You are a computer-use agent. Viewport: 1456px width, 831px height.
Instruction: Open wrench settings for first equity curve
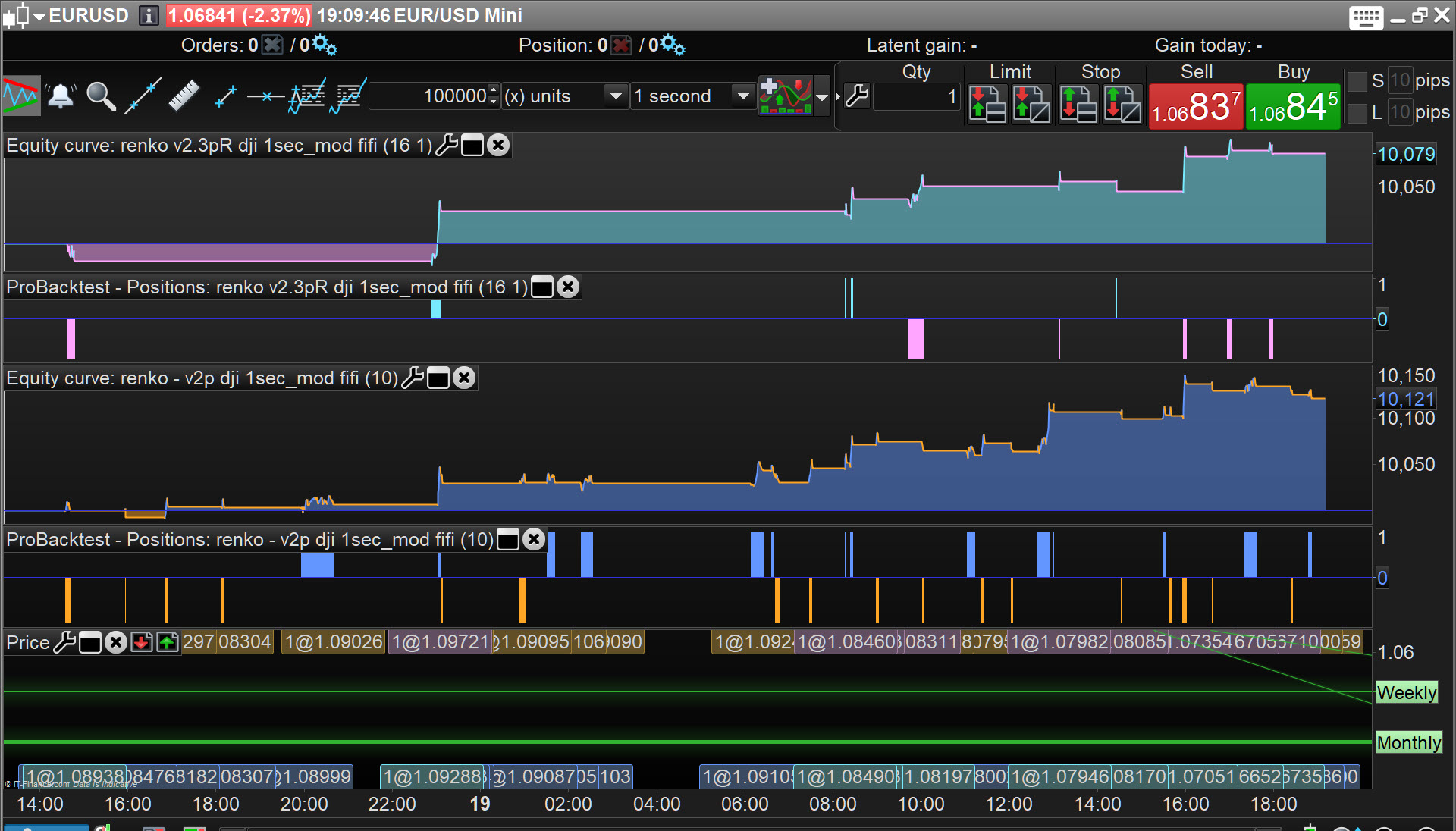[x=447, y=145]
